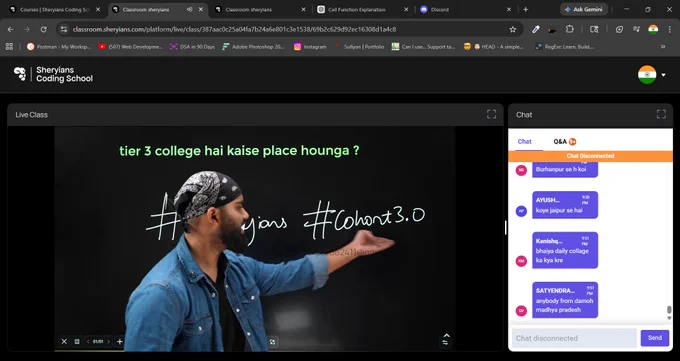The height and width of the screenshot is (361, 680).
Task: Add a new whiteboard page with plus icon
Action: pos(119,341)
